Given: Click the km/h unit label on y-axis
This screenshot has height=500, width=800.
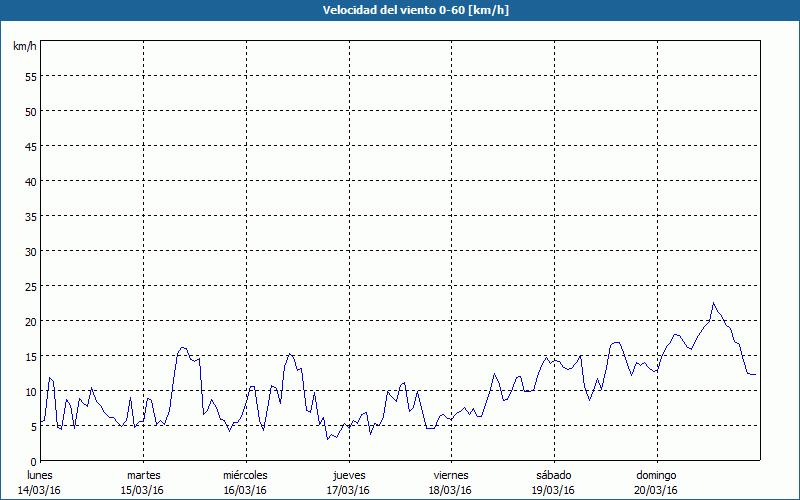Looking at the screenshot, I should point(24,47).
